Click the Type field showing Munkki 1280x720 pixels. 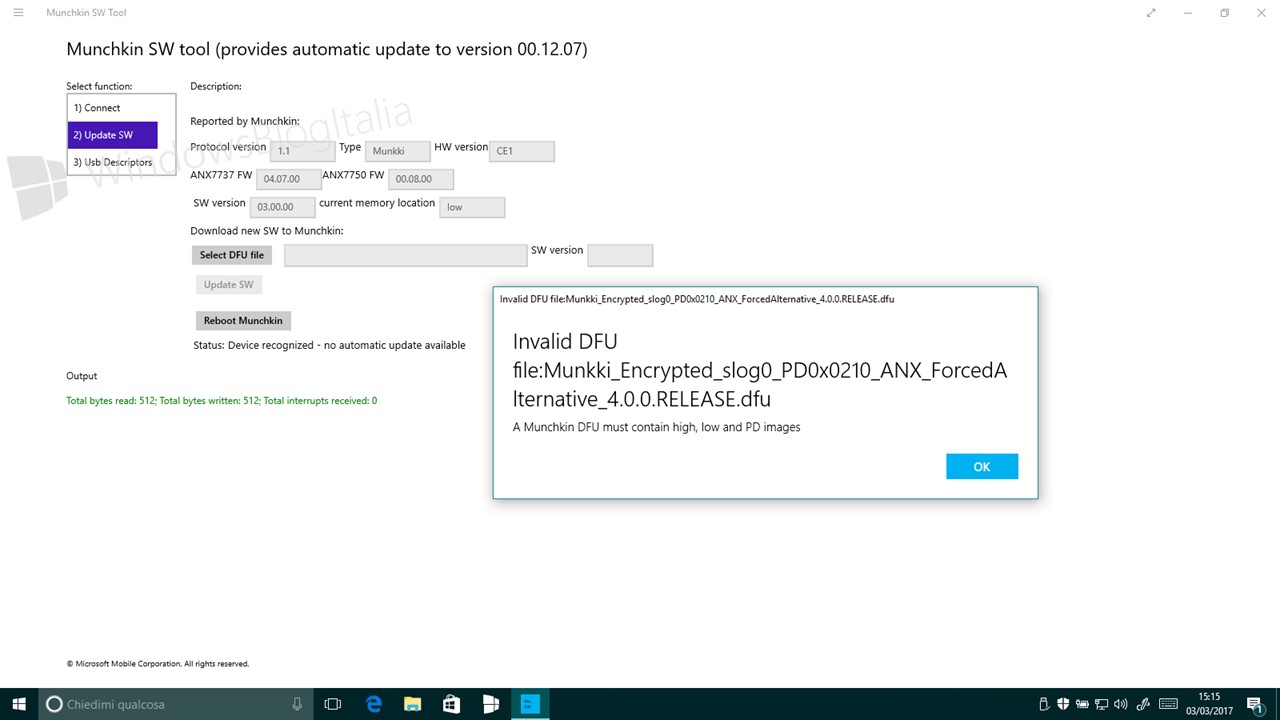pyautogui.click(x=398, y=151)
